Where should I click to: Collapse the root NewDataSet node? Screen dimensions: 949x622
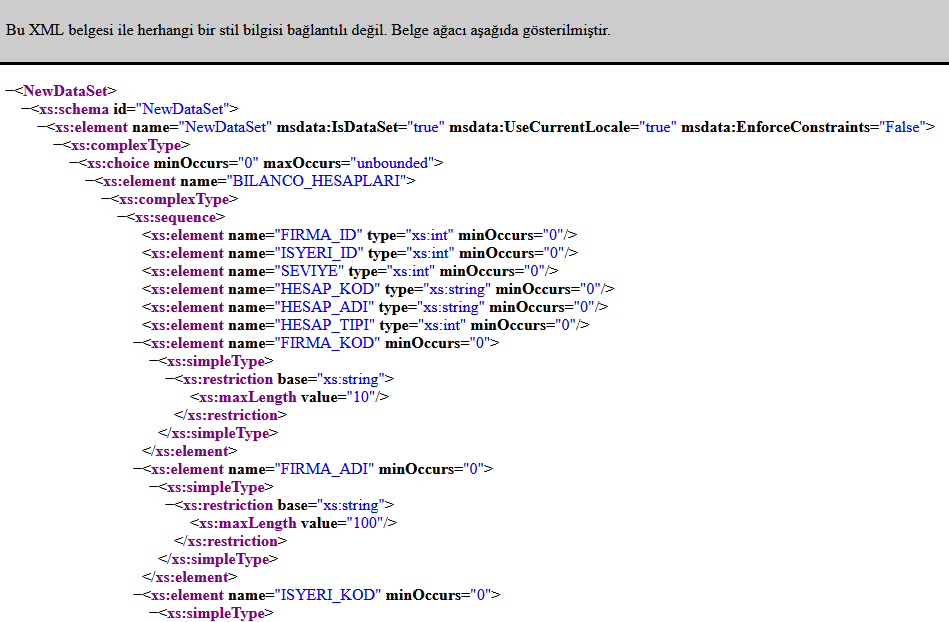click(9, 91)
